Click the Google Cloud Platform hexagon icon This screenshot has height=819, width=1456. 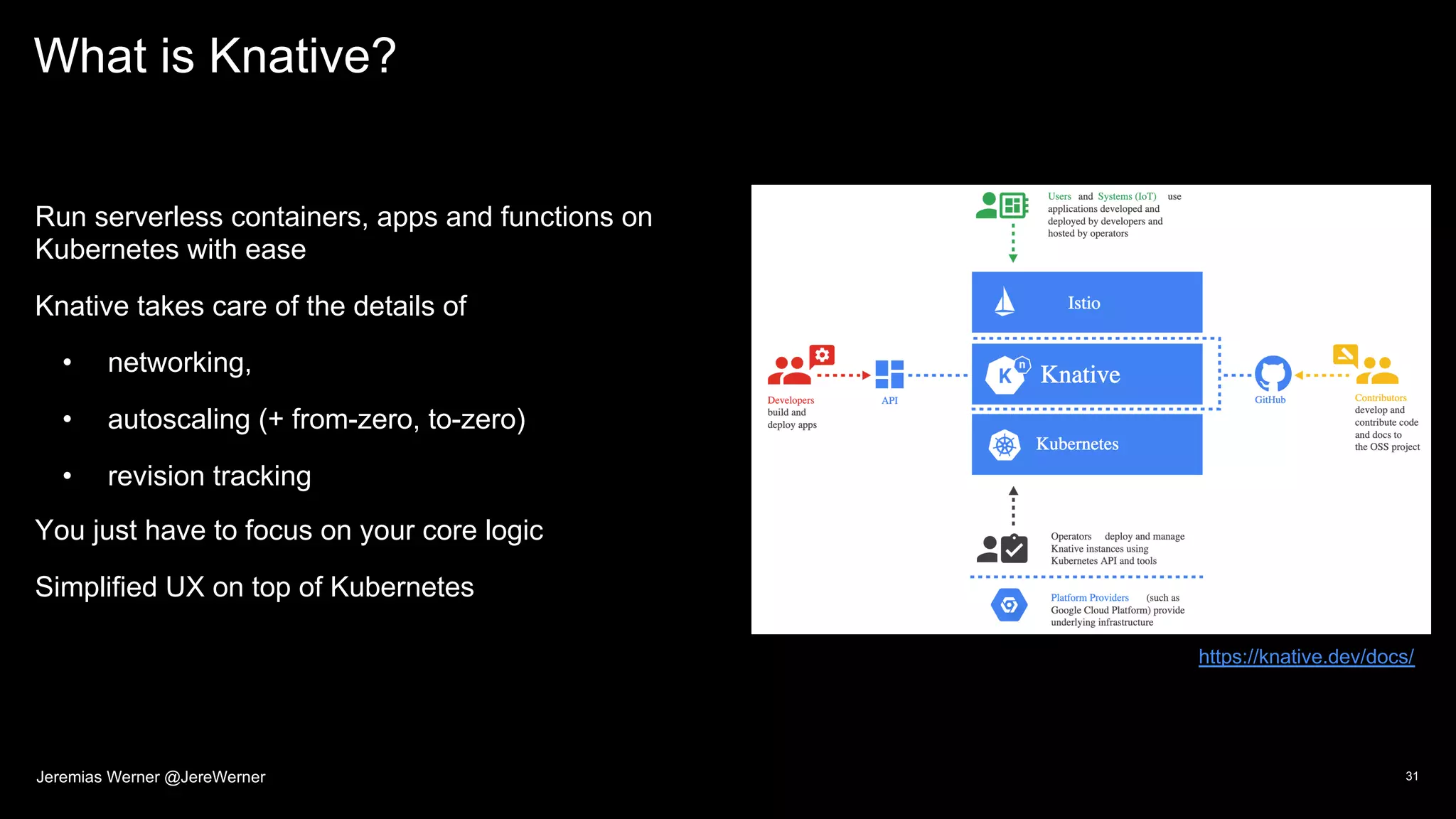click(1009, 605)
